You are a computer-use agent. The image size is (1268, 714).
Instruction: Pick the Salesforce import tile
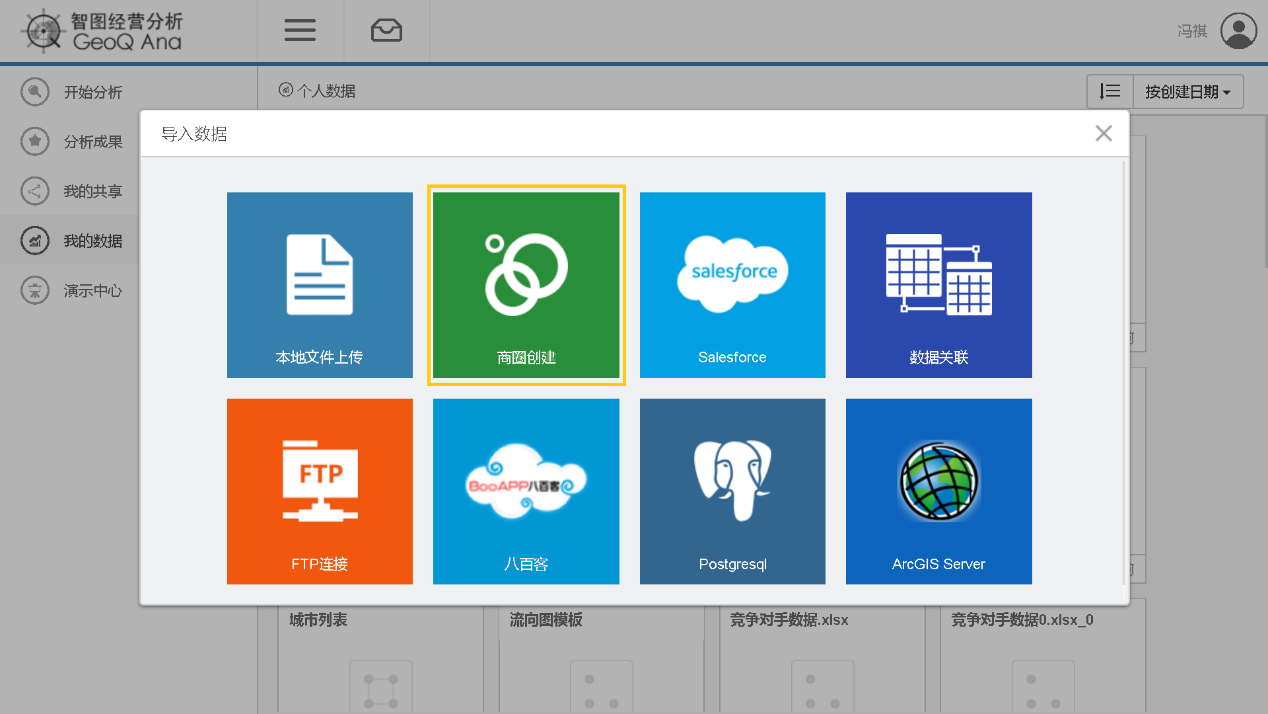(733, 285)
